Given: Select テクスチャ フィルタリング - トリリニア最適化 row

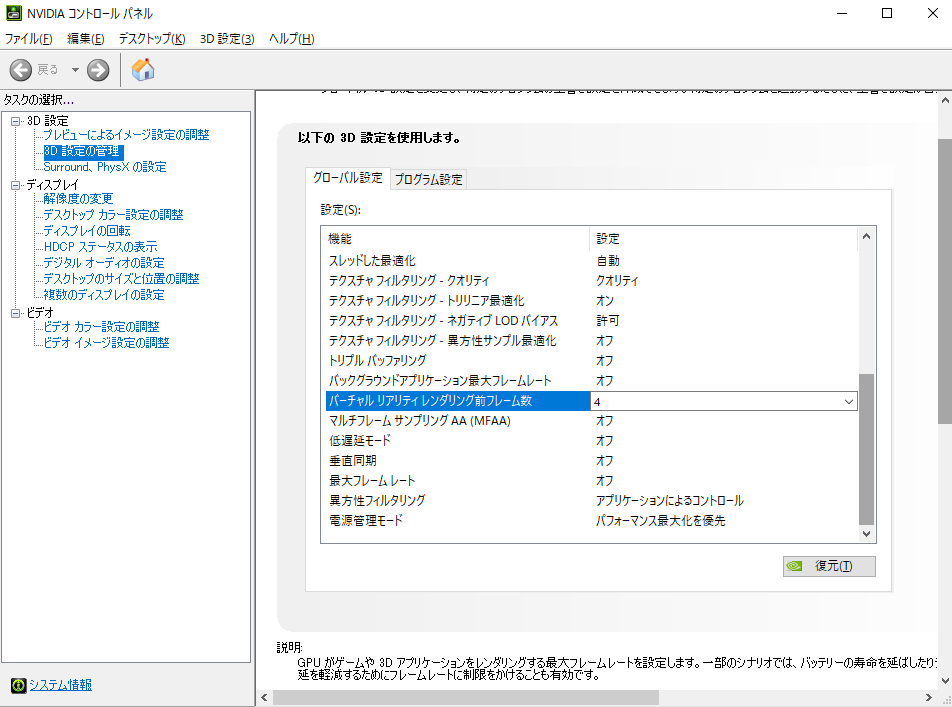Looking at the screenshot, I should pos(592,301).
